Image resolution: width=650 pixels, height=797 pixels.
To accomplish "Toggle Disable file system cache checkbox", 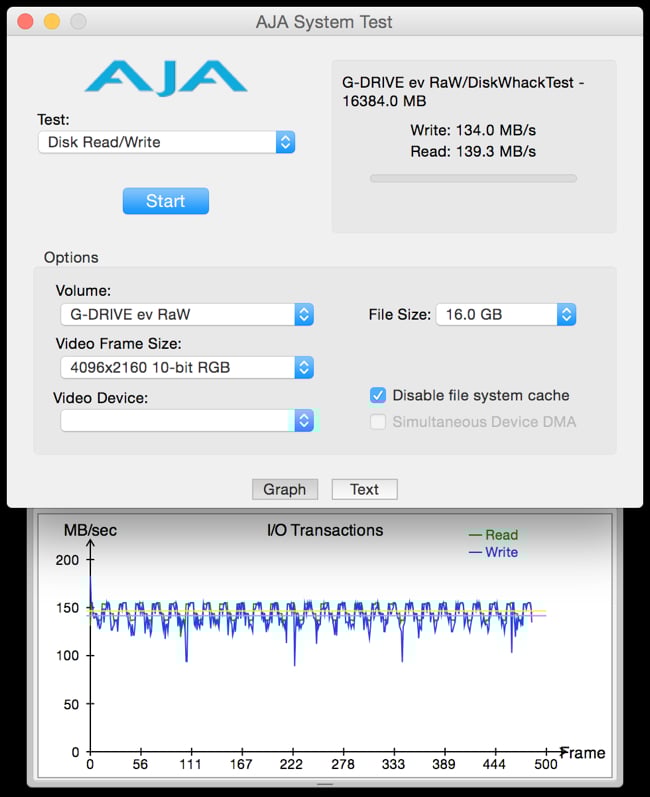I will point(378,395).
